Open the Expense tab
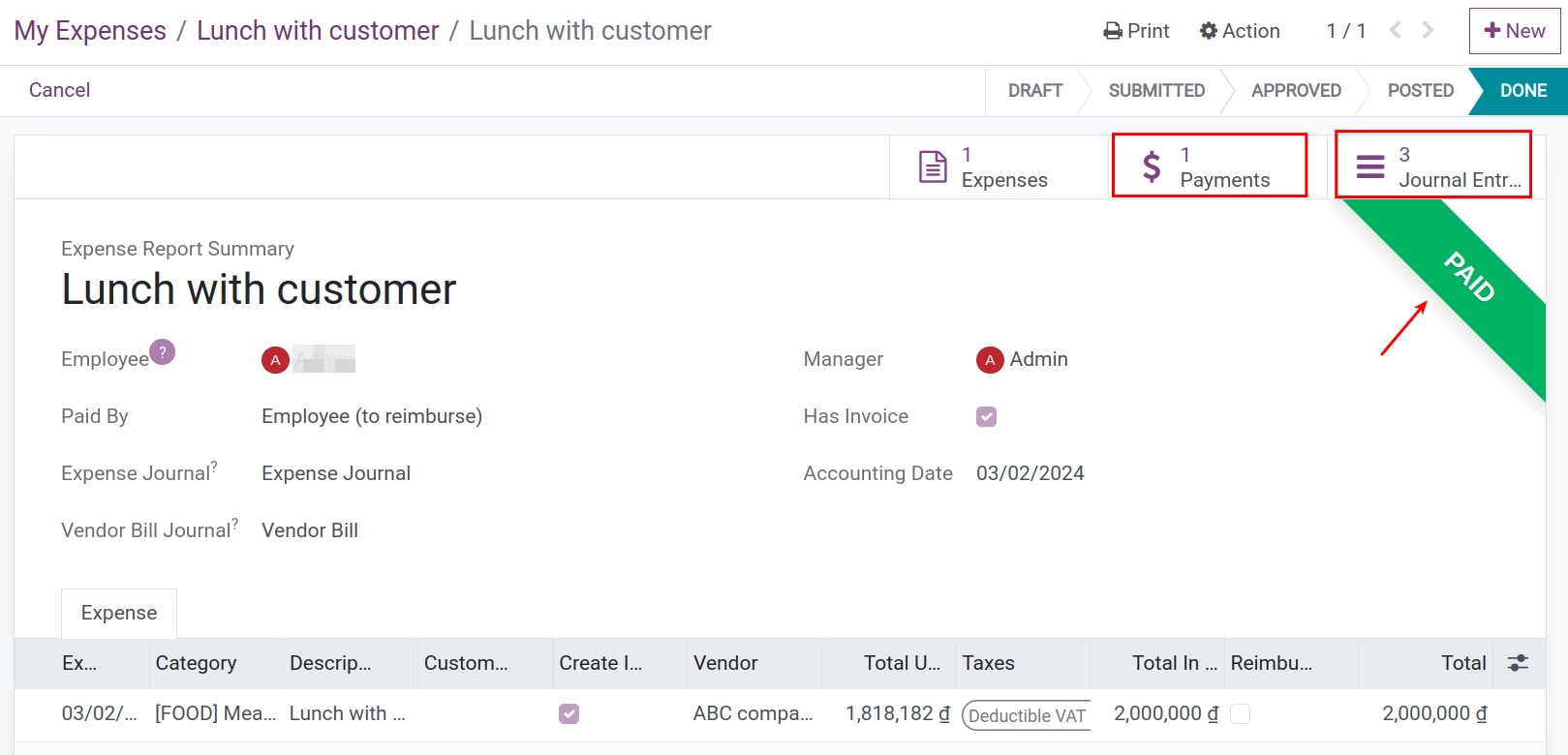 (x=119, y=613)
